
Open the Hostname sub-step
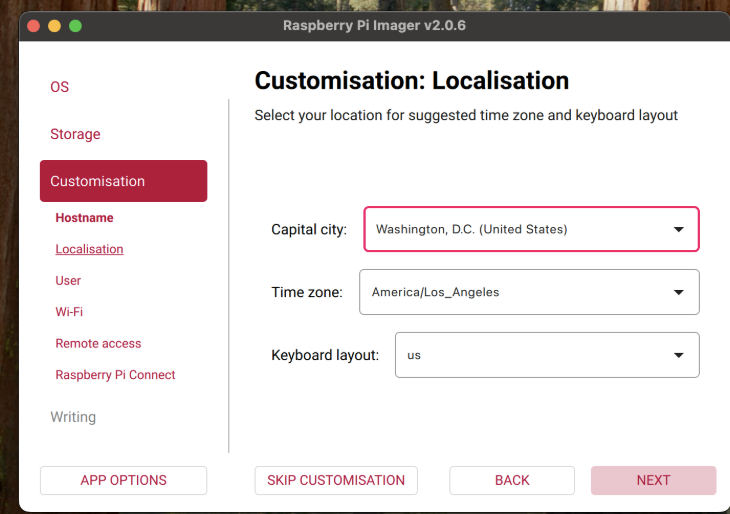tap(84, 218)
